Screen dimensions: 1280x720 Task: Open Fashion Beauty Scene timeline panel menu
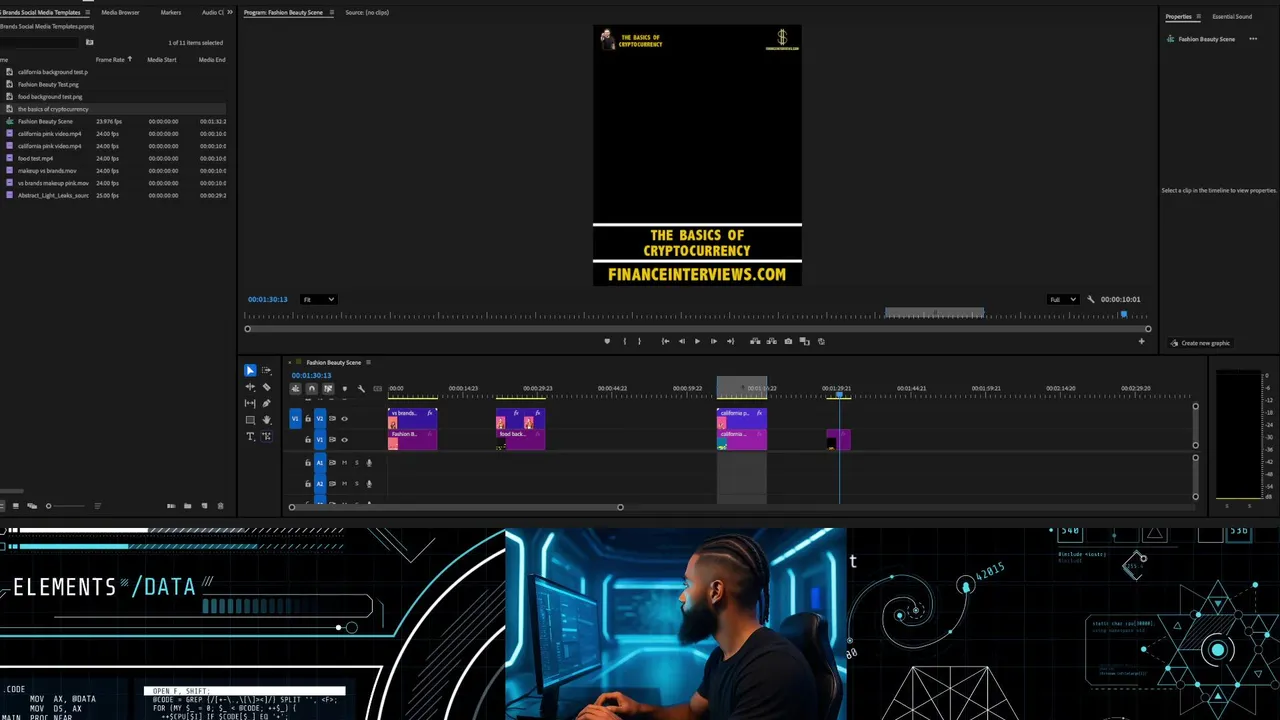368,362
